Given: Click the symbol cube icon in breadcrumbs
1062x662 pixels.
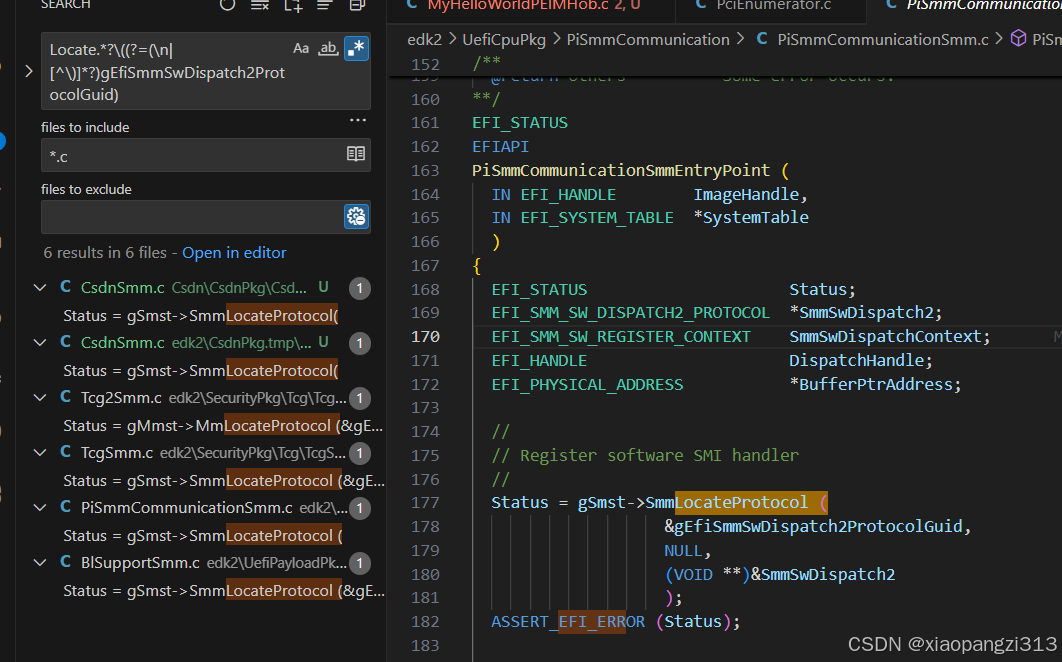Looking at the screenshot, I should 1018,39.
